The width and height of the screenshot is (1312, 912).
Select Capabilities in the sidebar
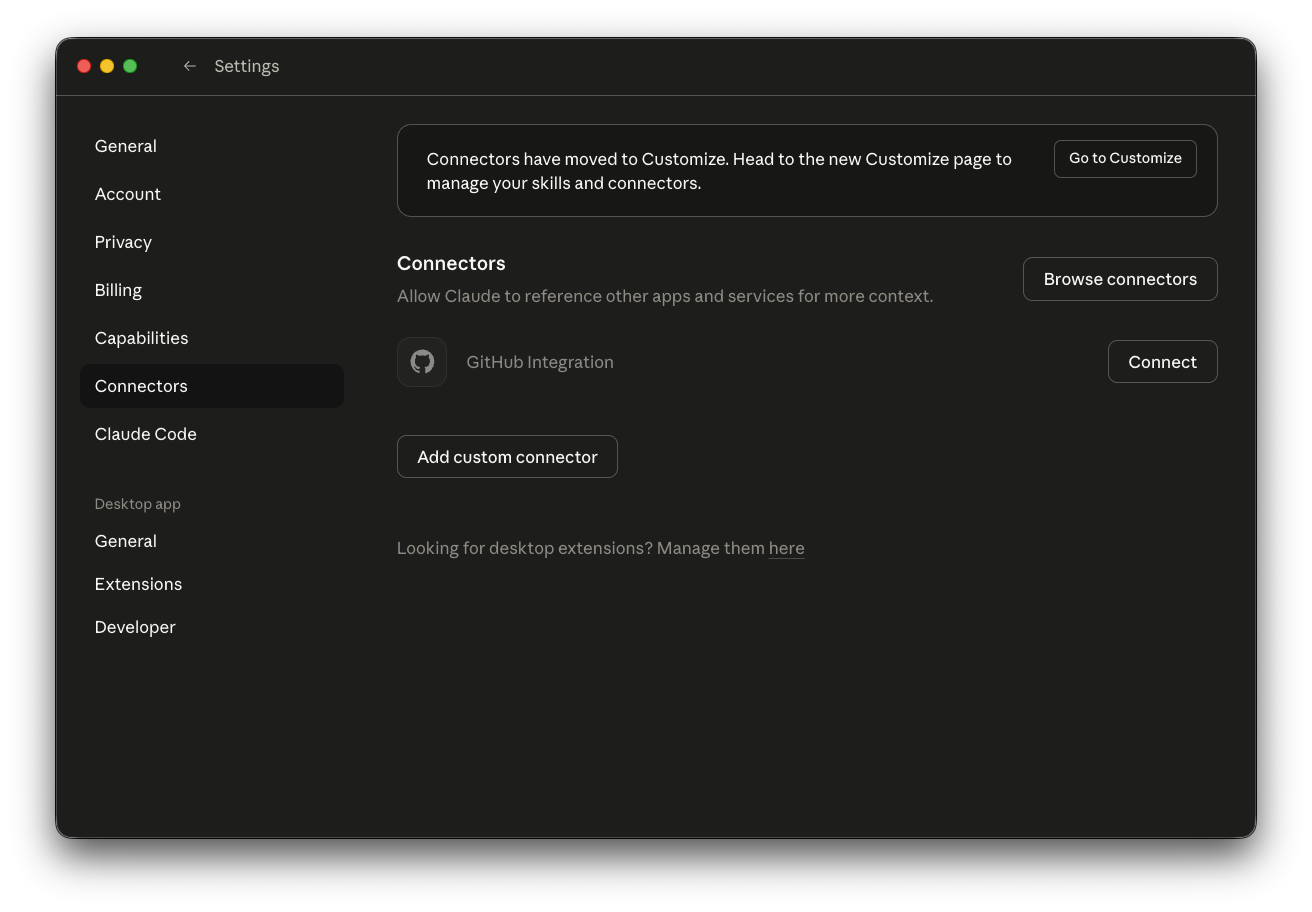[212, 338]
